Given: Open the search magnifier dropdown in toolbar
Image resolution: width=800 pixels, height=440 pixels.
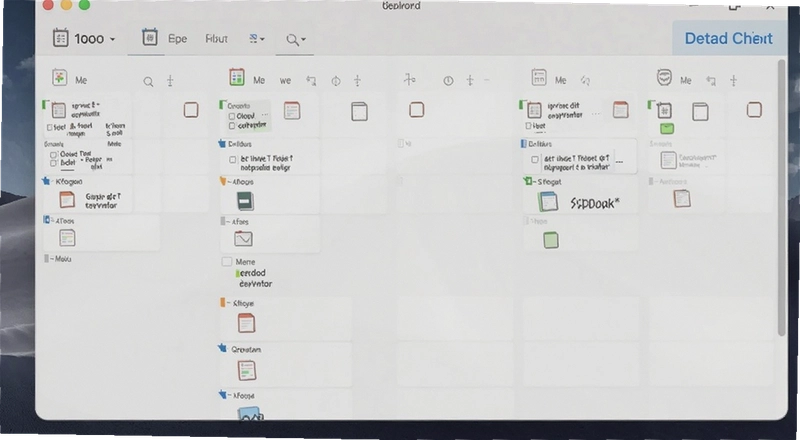Looking at the screenshot, I should point(295,39).
